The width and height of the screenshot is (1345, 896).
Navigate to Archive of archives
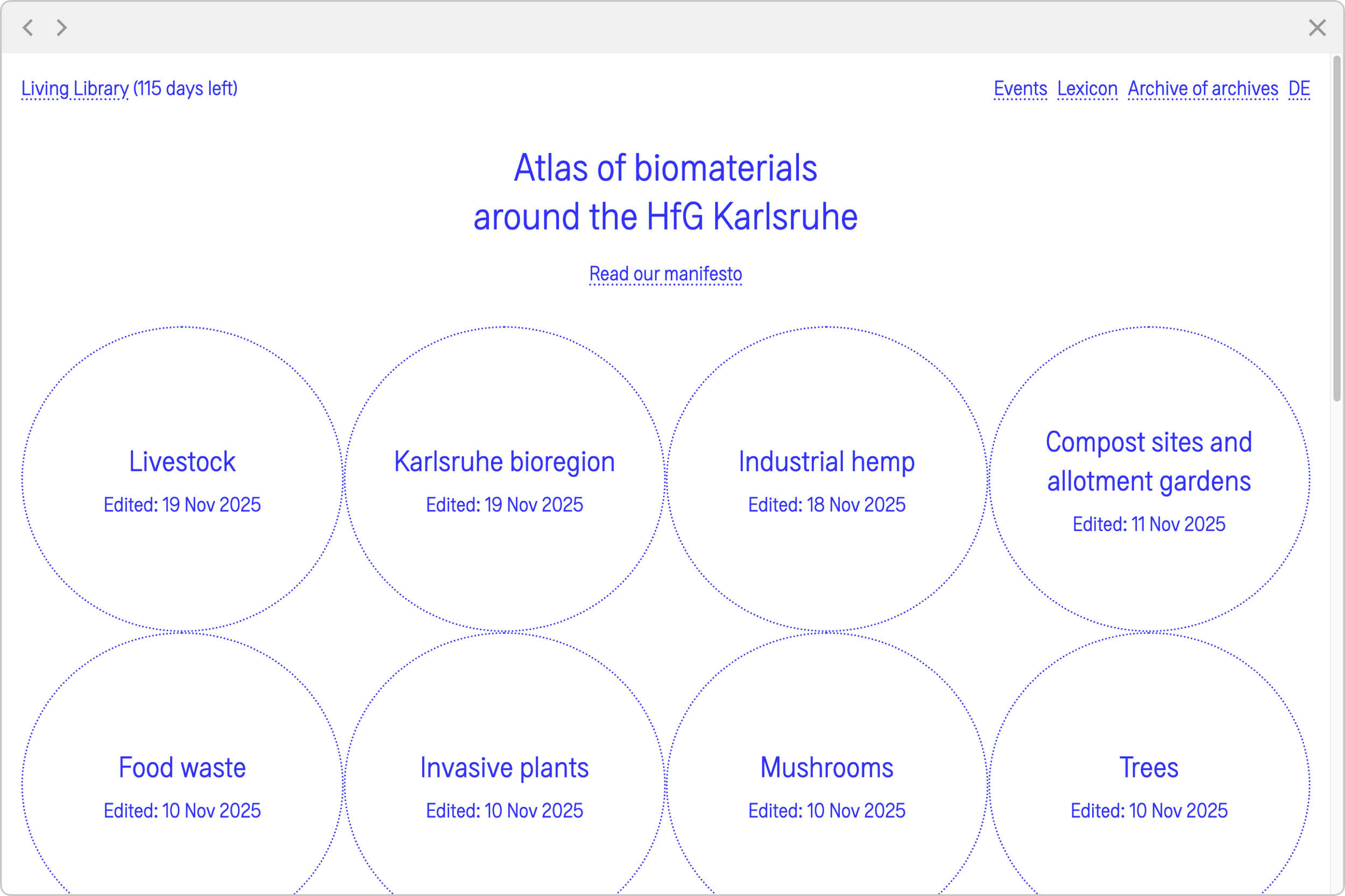tap(1202, 89)
